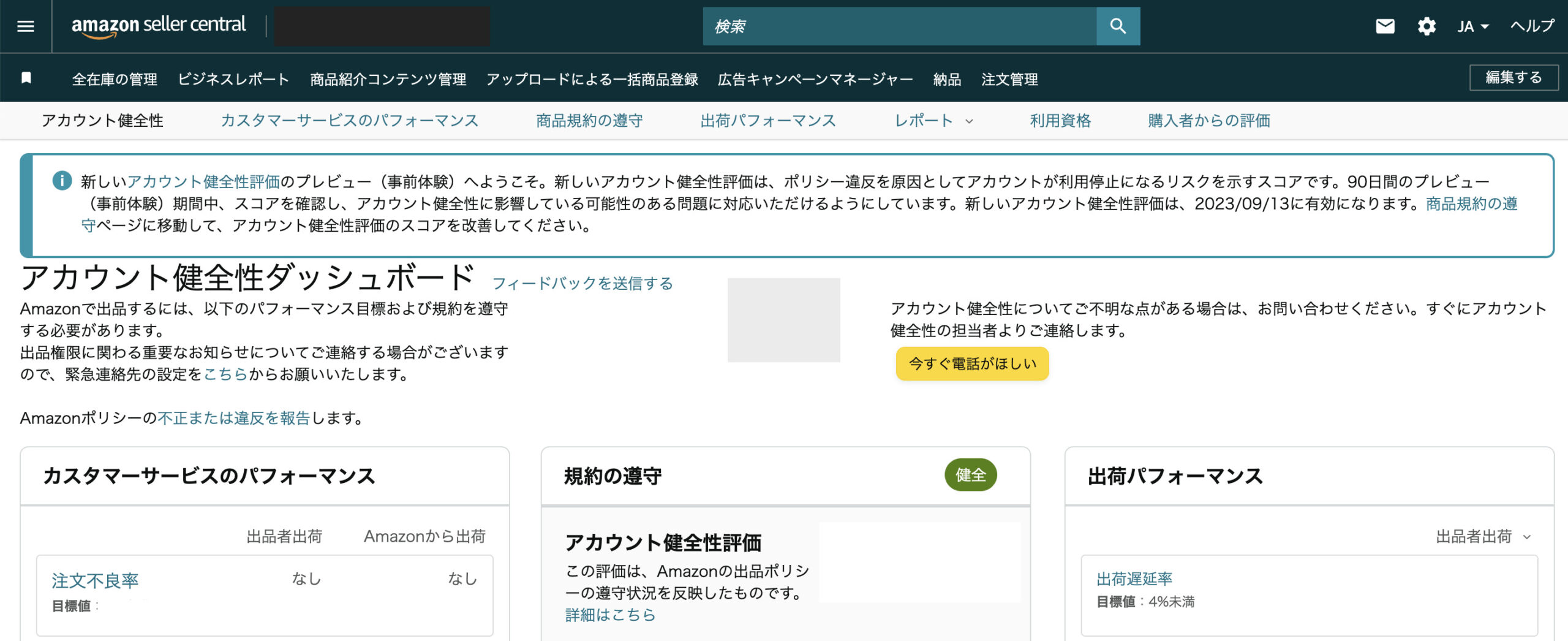Open the ヘルプ link
This screenshot has height=641, width=1568.
click(x=1532, y=26)
